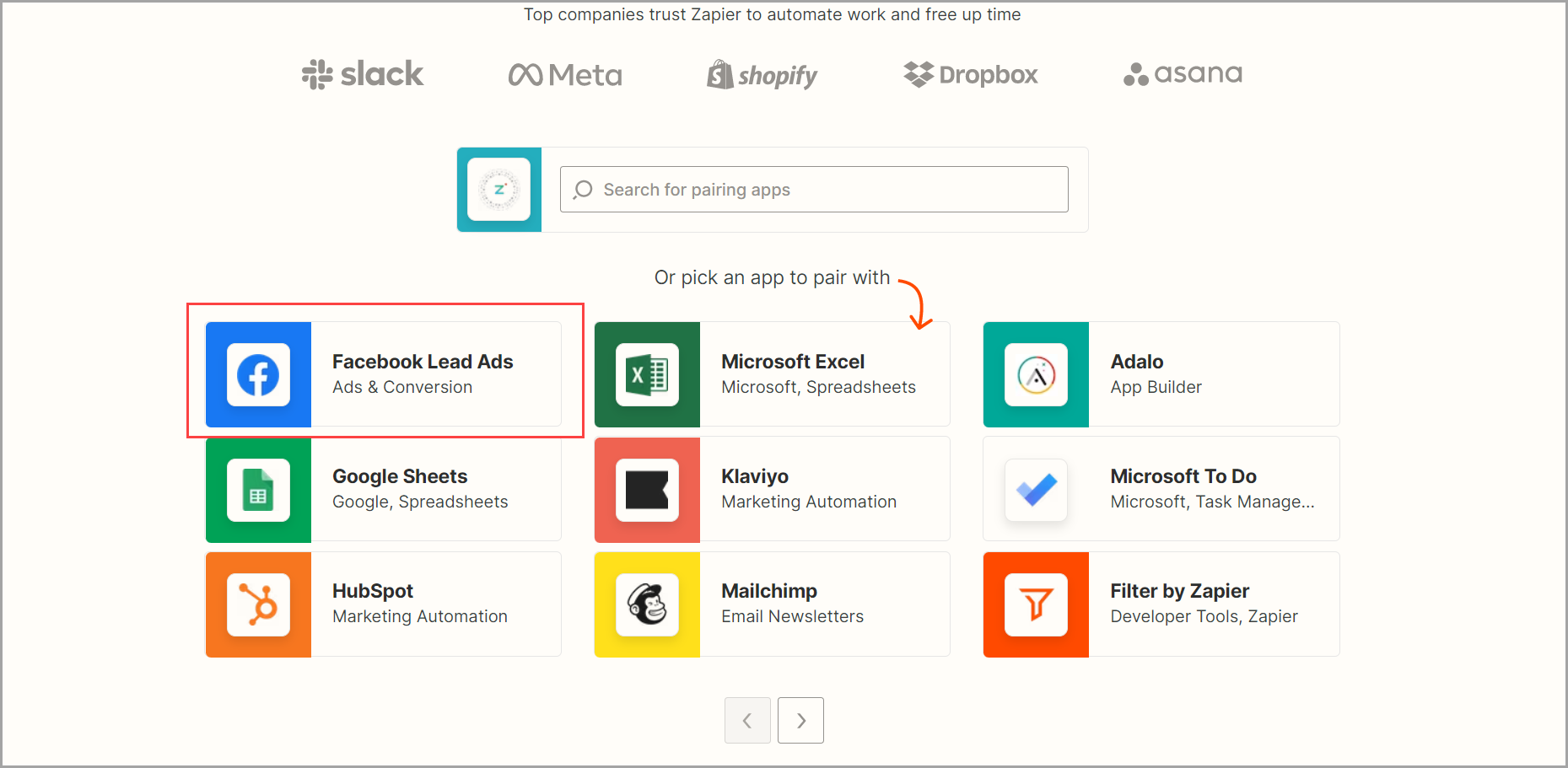Open the Facebook Lead Ads title

tap(423, 362)
